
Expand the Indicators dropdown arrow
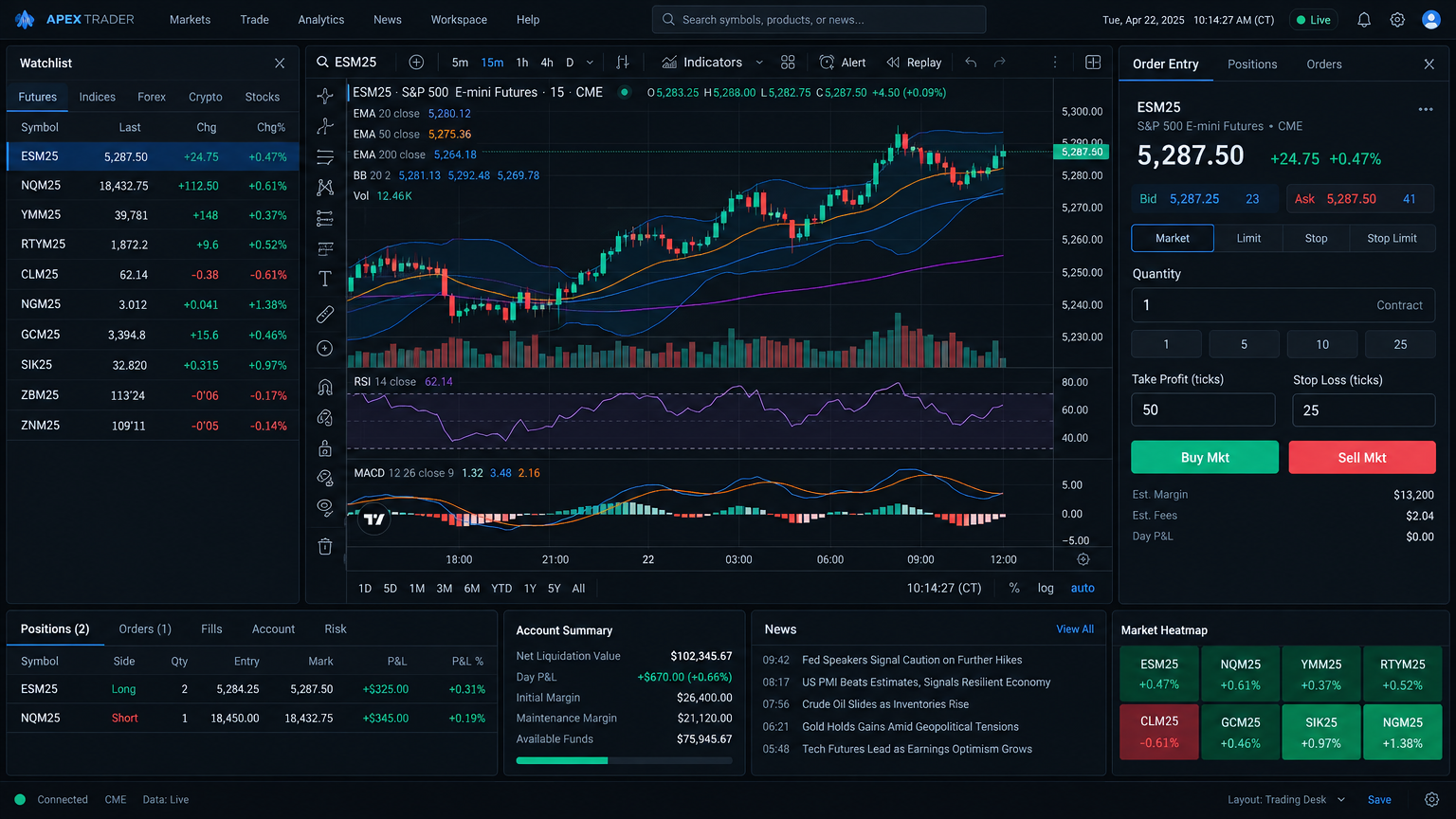click(x=759, y=63)
